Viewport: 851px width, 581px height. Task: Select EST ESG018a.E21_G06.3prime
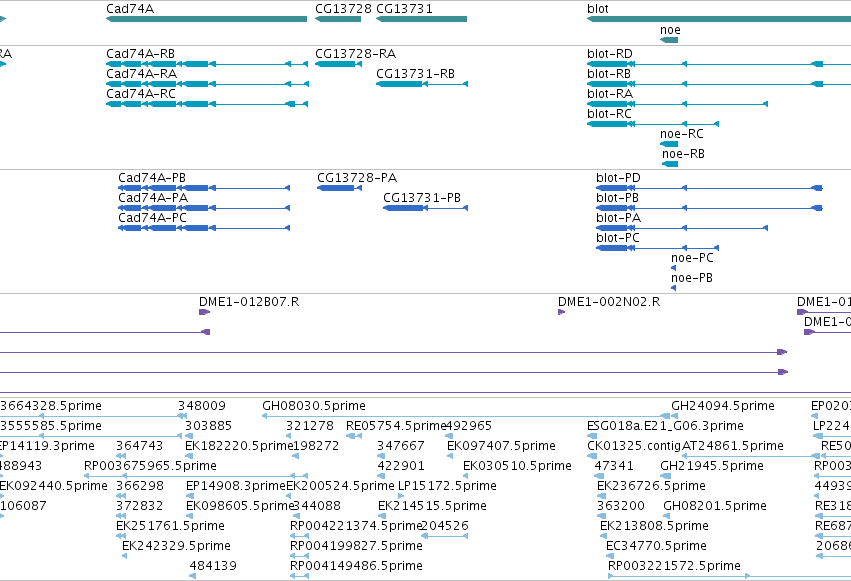[x=665, y=426]
